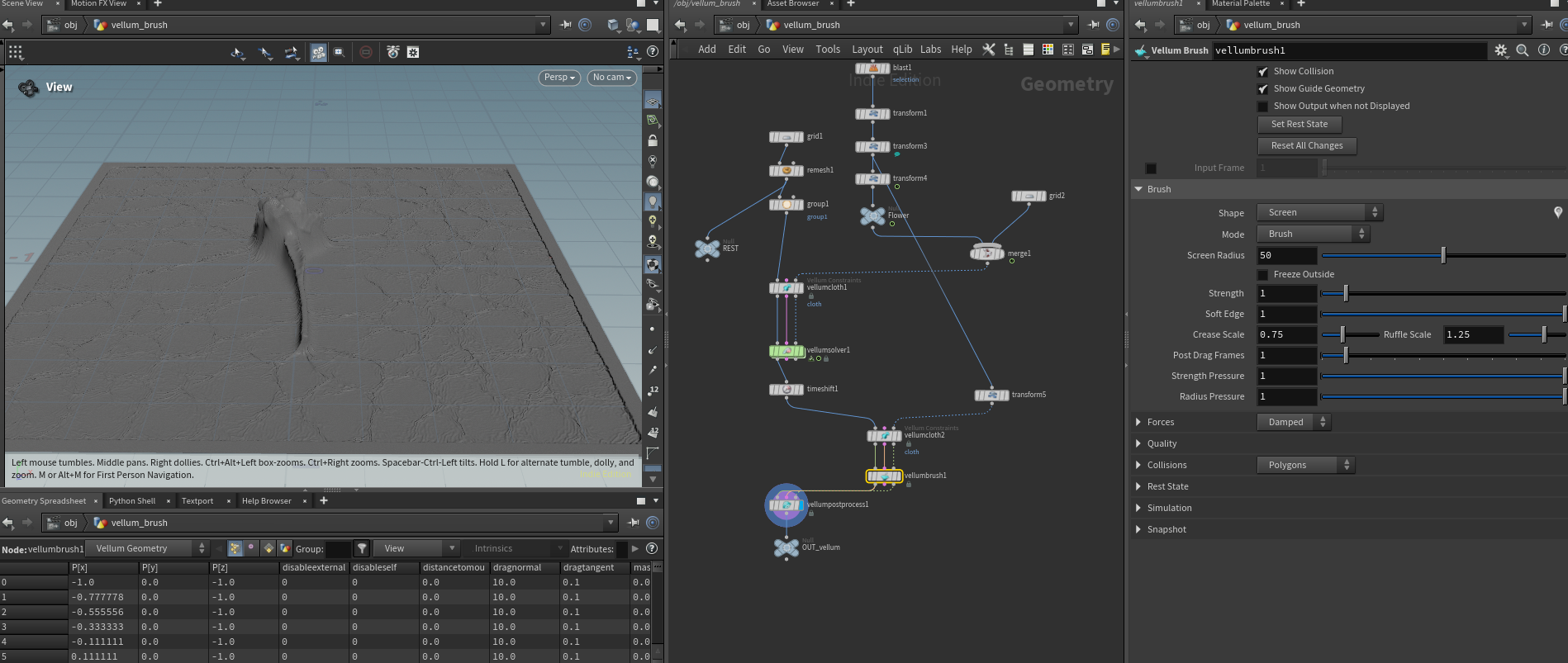Screen dimensions: 1568x663
Task: Adjust the Screen Radius slider
Action: [x=1443, y=256]
